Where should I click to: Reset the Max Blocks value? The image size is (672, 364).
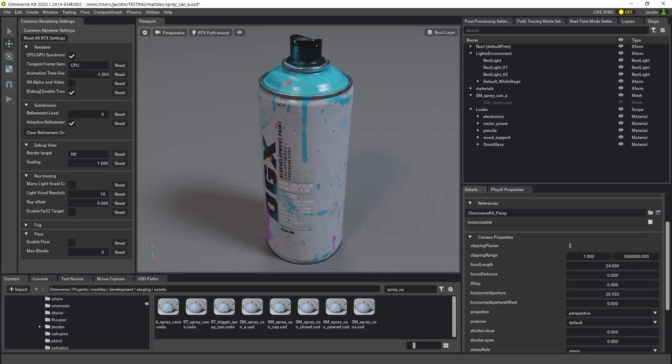pos(120,252)
